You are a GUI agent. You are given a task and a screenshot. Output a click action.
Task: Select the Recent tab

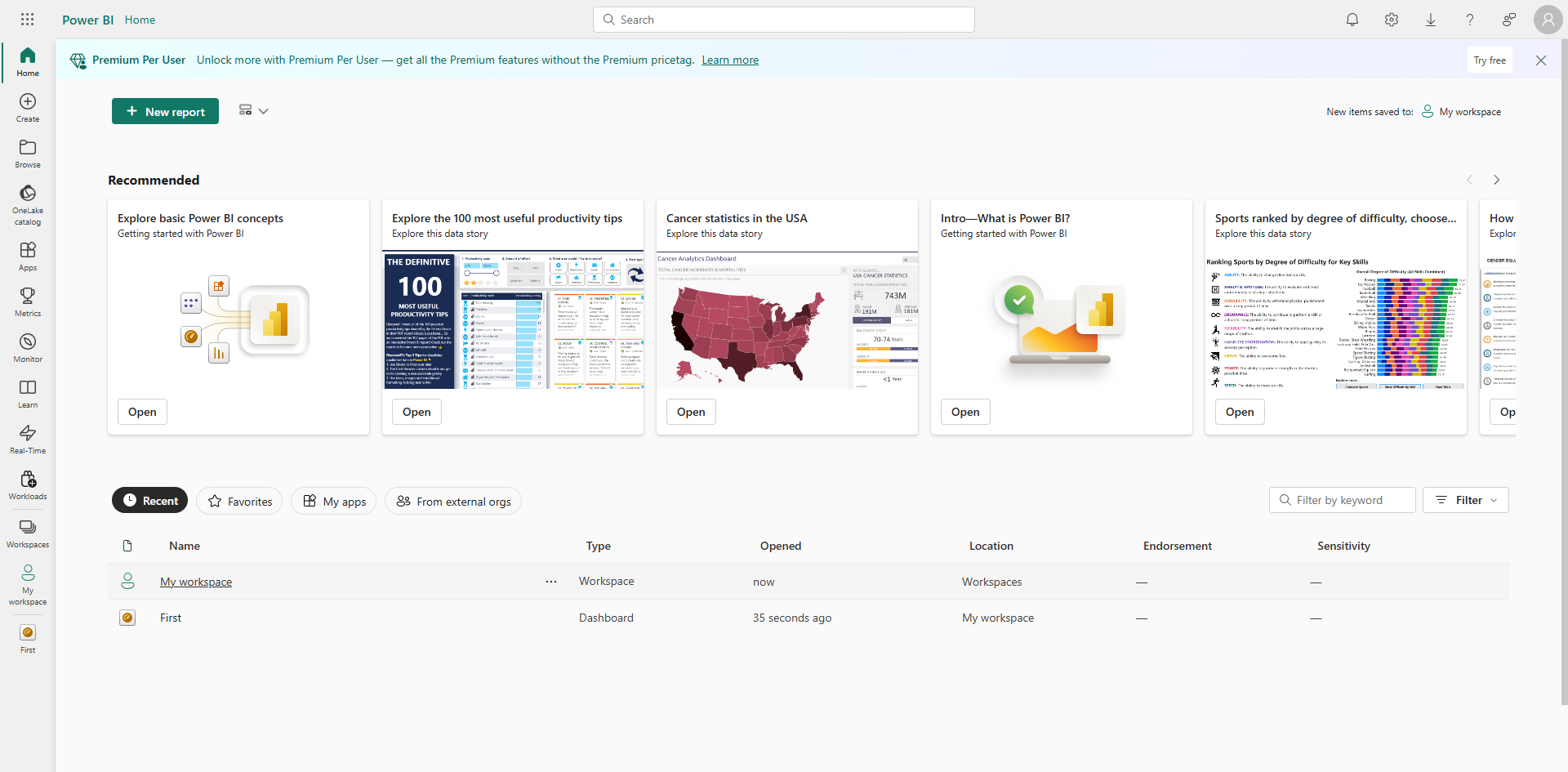point(150,501)
